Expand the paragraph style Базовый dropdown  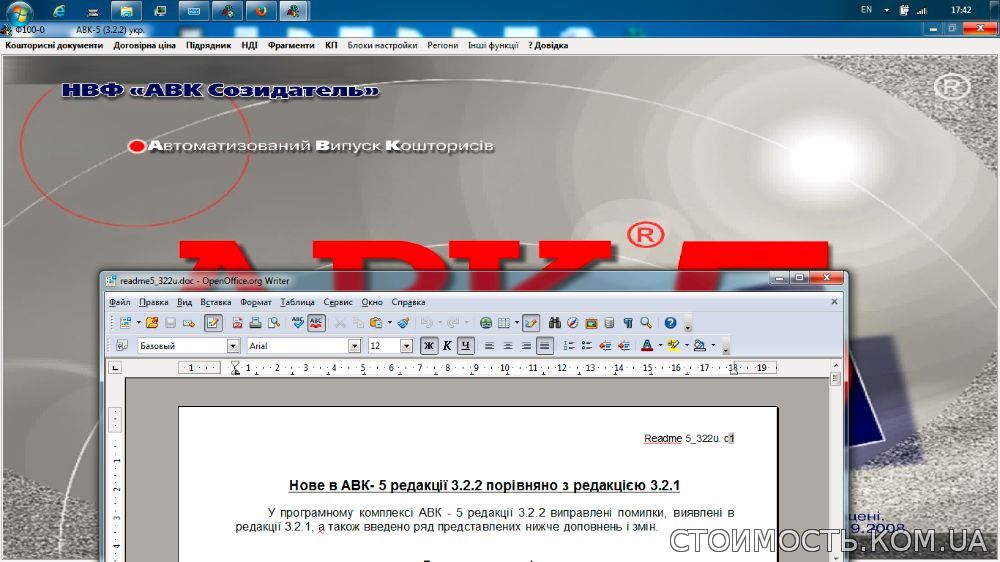[233, 346]
